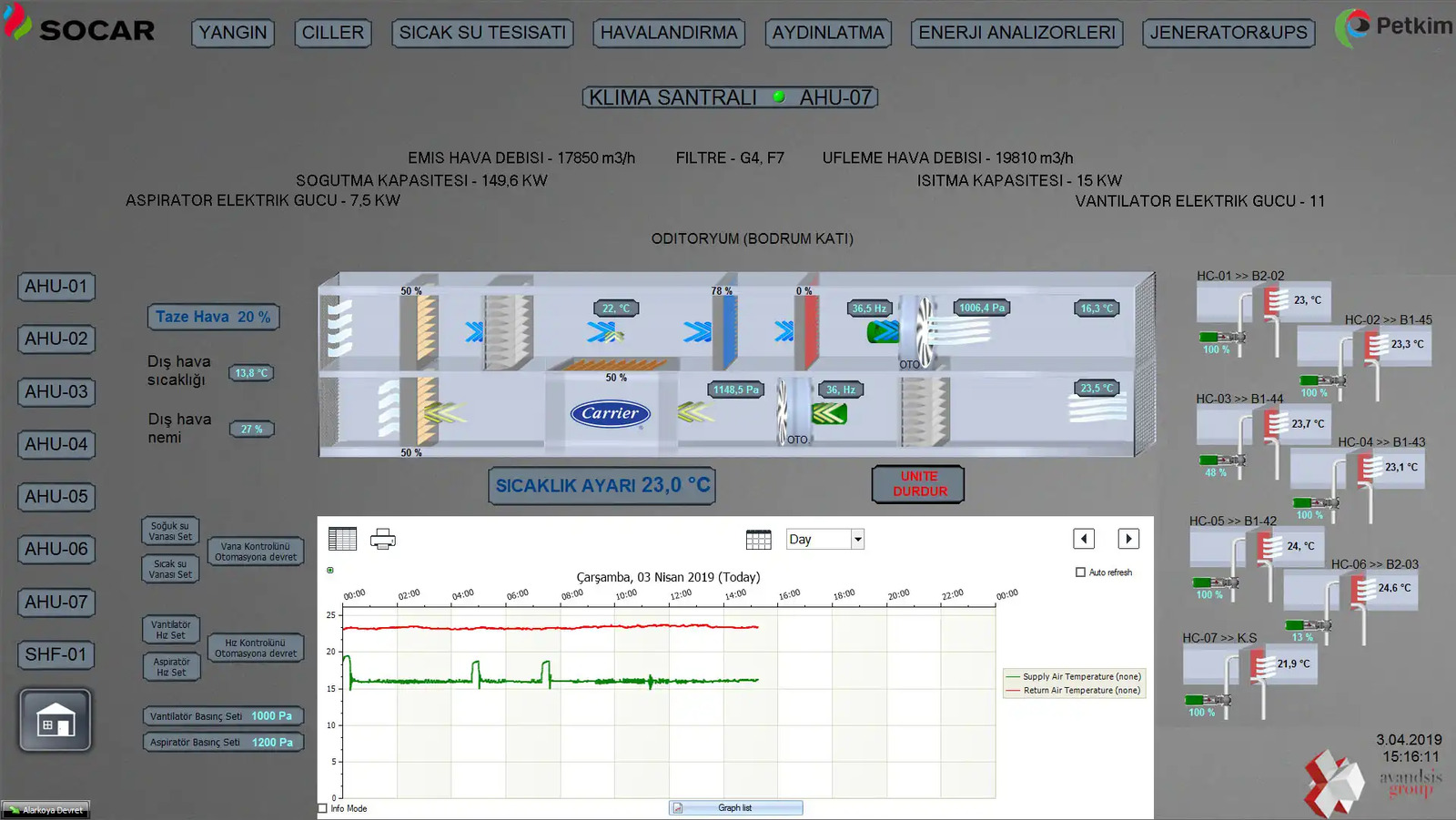Advance chart with right arrow button
Viewport: 1456px width, 820px height.
click(x=1128, y=539)
